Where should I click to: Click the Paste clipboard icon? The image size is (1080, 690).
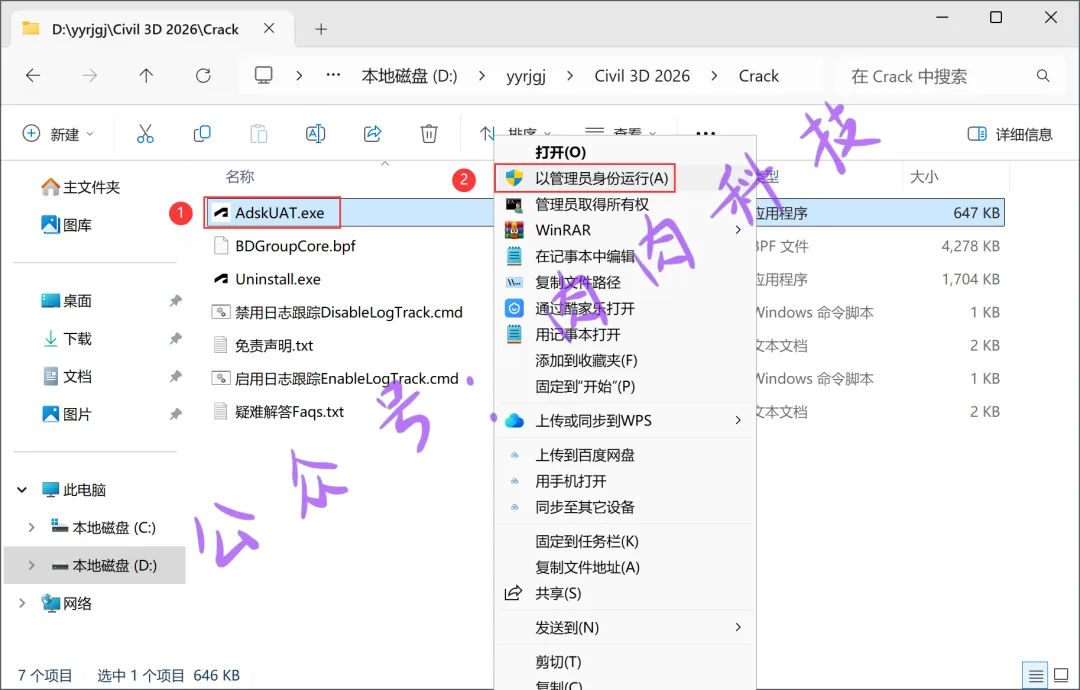(x=259, y=134)
